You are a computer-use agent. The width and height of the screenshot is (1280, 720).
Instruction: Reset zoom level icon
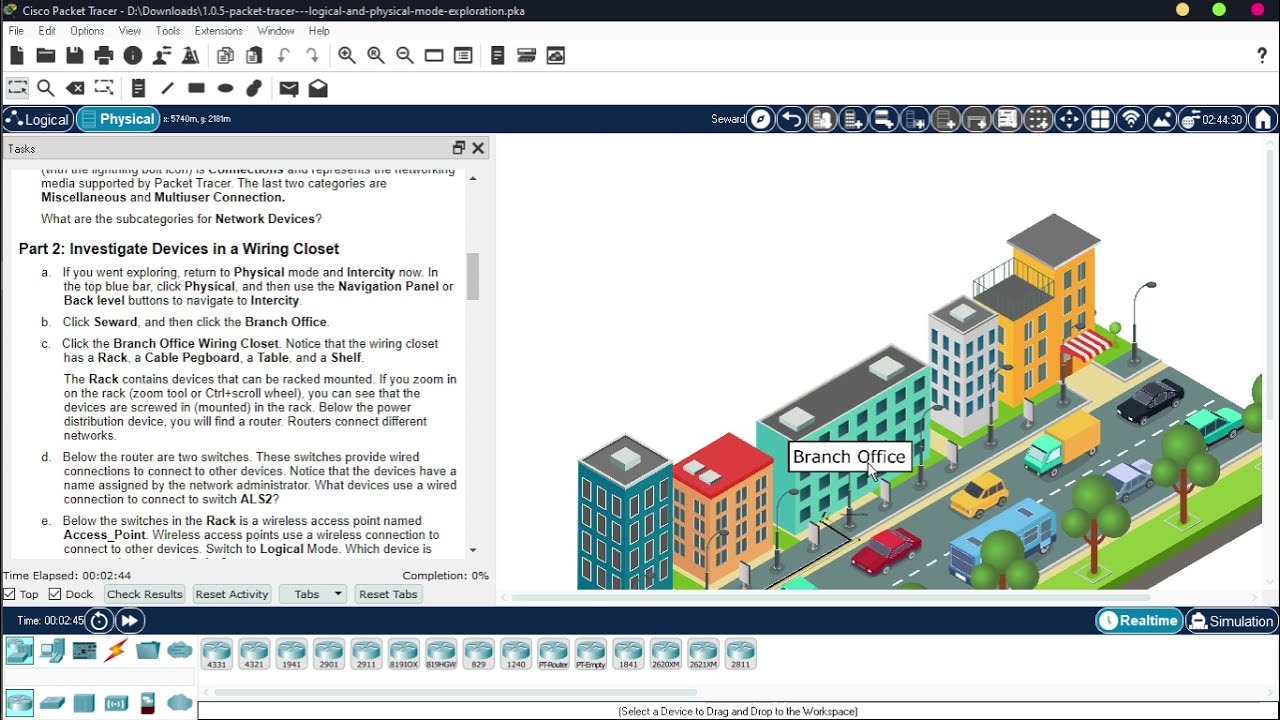tap(376, 56)
